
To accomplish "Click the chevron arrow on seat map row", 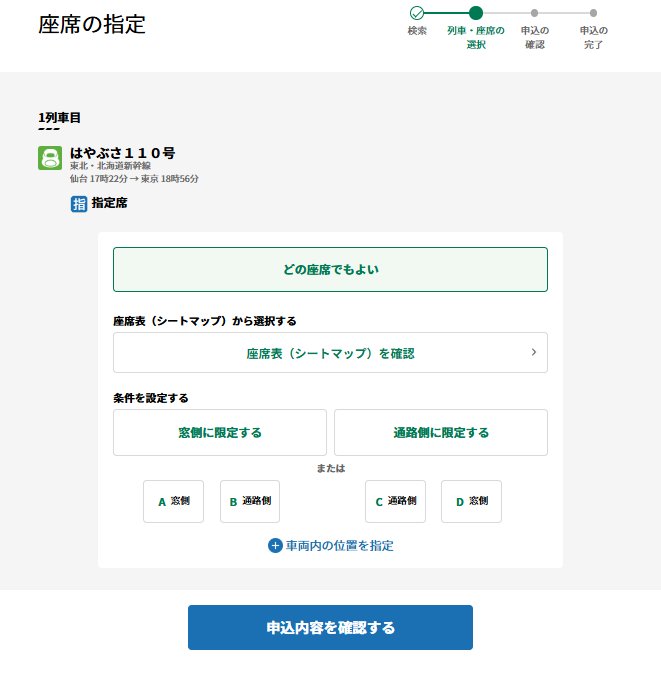I will (x=533, y=352).
